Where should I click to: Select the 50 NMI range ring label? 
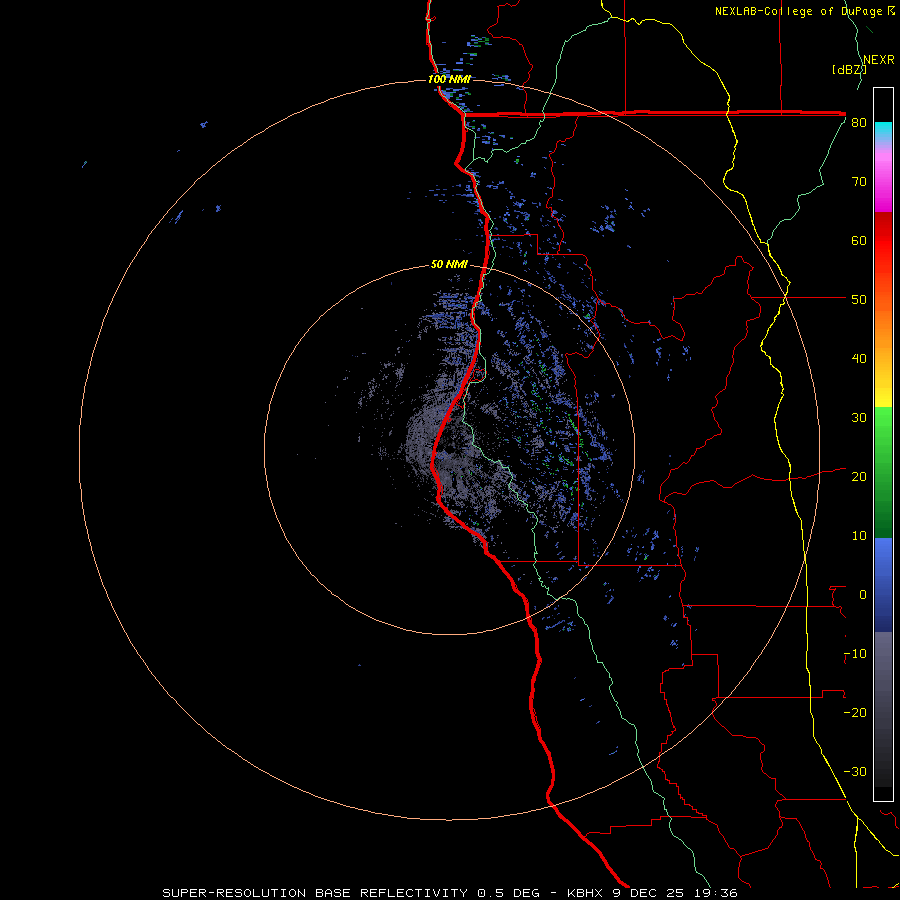(449, 264)
